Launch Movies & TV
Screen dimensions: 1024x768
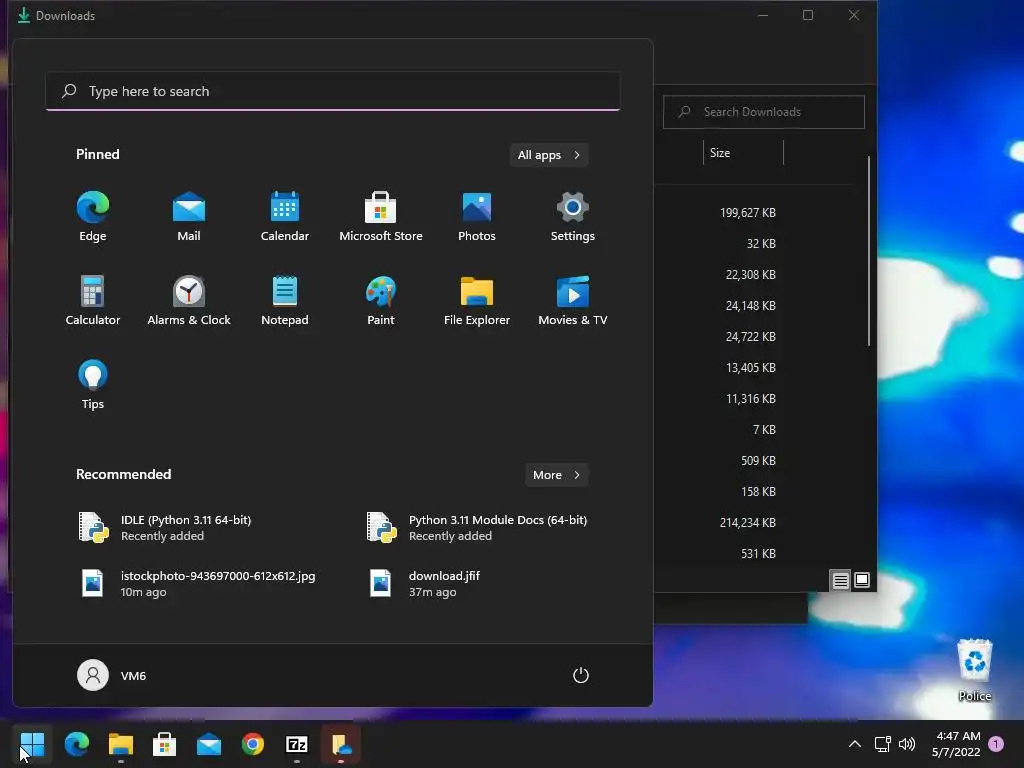click(573, 301)
